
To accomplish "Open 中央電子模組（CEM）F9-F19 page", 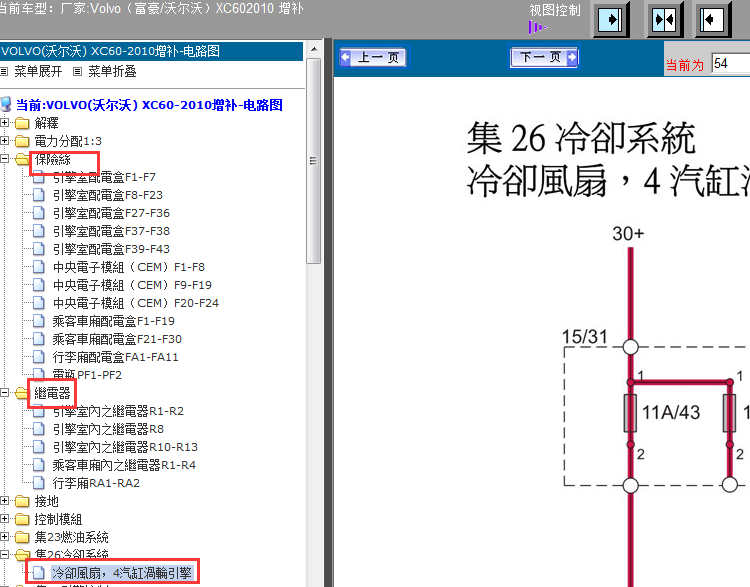I will [132, 285].
